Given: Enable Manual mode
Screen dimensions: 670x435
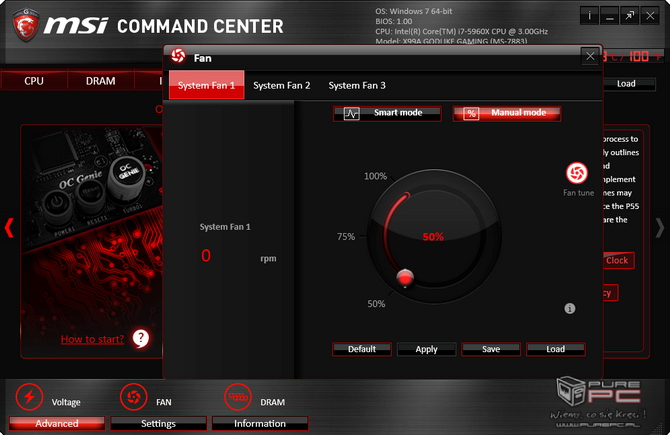Looking at the screenshot, I should coord(507,114).
